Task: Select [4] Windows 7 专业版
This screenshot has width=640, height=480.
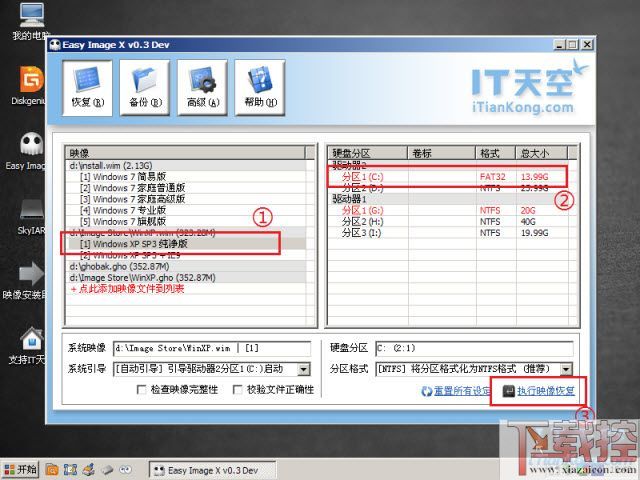Action: coord(123,210)
